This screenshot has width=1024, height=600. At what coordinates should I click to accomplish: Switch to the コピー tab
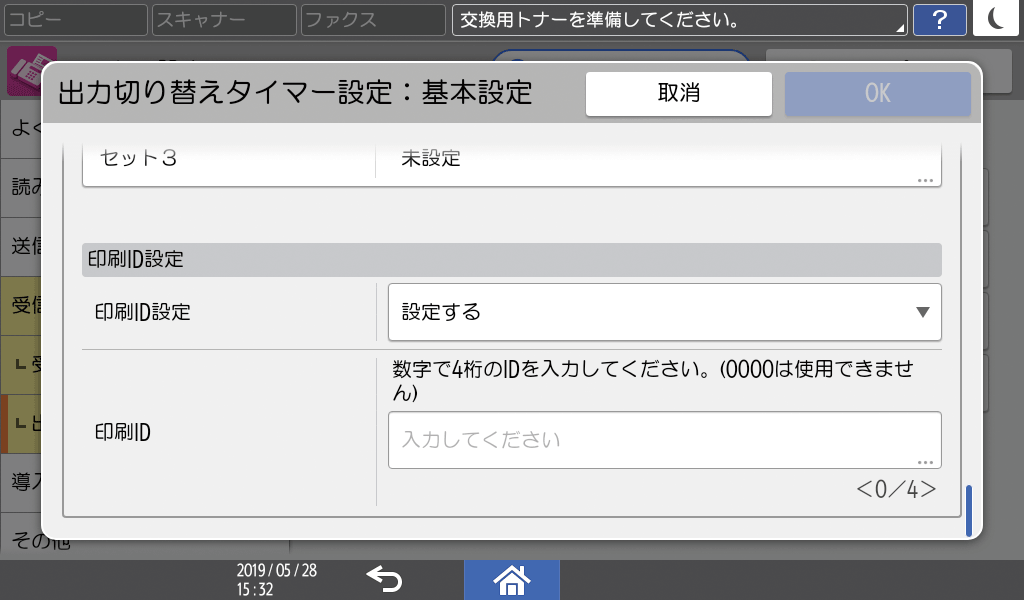75,19
